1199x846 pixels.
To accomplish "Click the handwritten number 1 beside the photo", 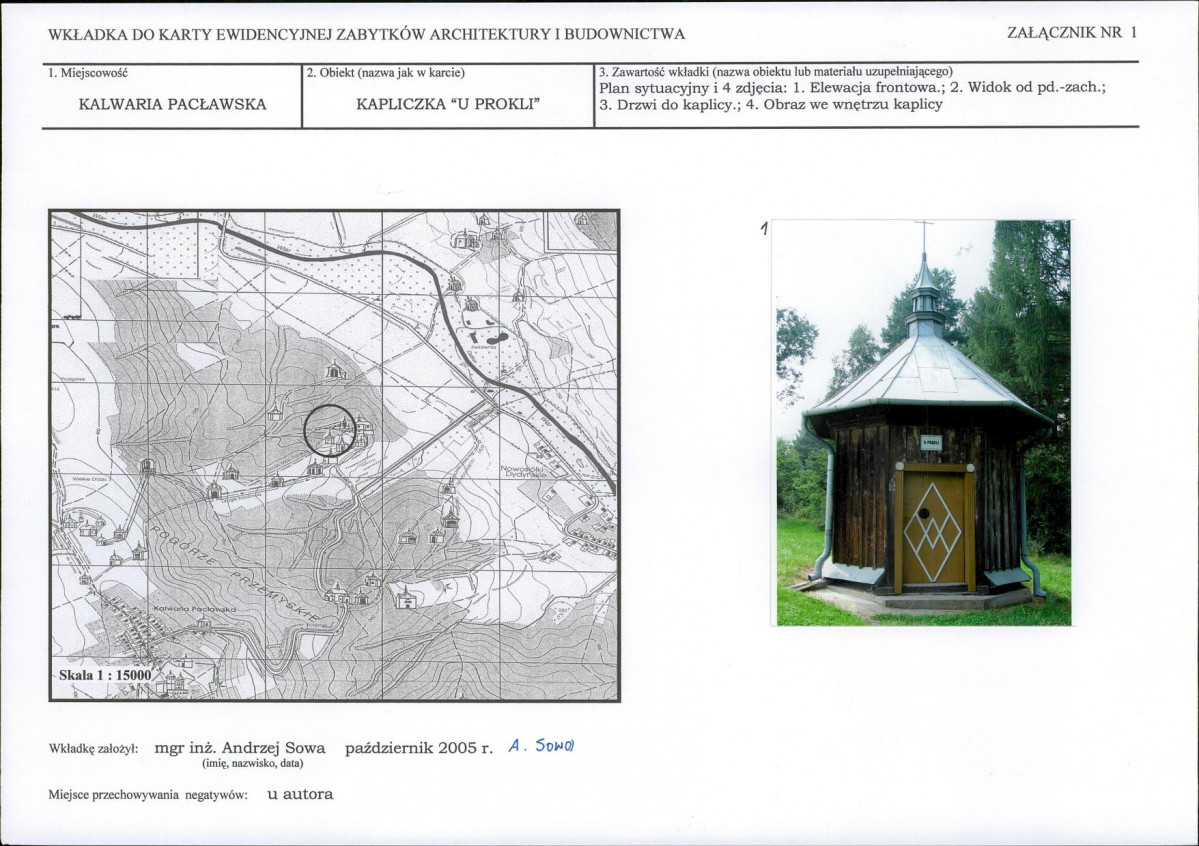I will 764,229.
